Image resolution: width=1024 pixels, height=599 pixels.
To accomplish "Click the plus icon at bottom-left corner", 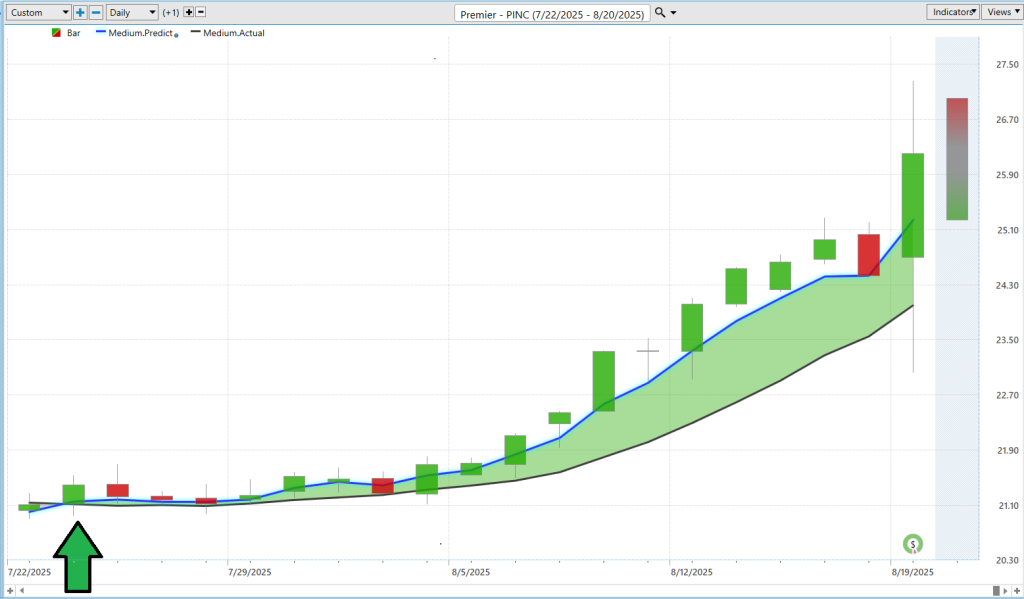I will (11, 592).
